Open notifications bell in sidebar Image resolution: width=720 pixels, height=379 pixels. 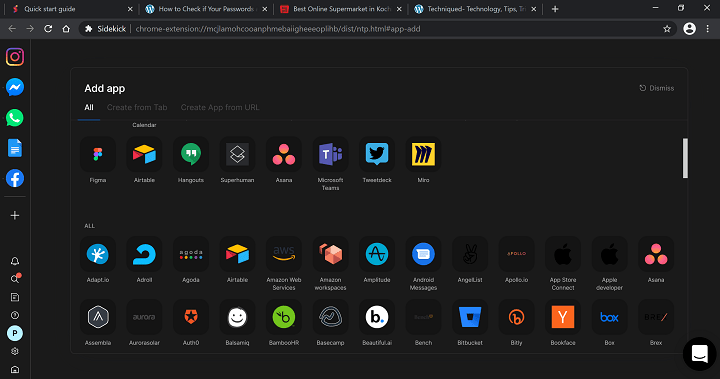click(15, 261)
